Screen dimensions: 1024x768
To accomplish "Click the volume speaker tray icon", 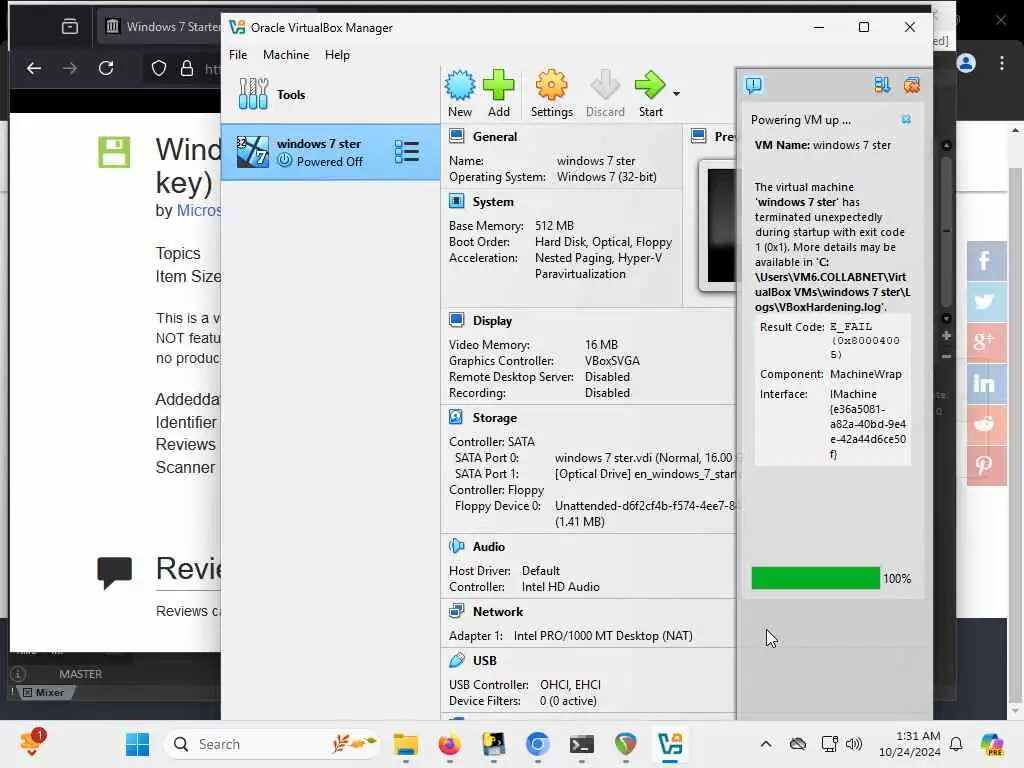I will point(854,744).
